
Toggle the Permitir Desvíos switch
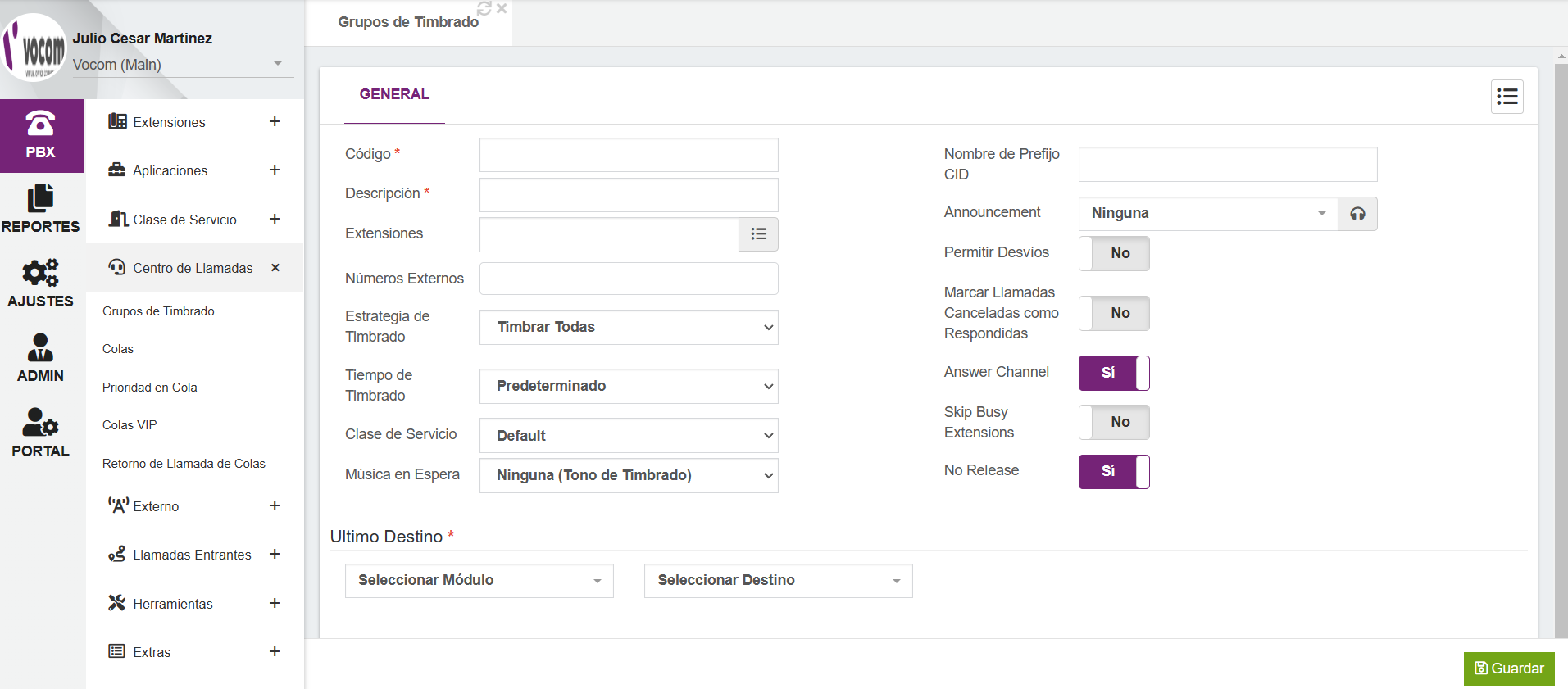pyautogui.click(x=1114, y=253)
